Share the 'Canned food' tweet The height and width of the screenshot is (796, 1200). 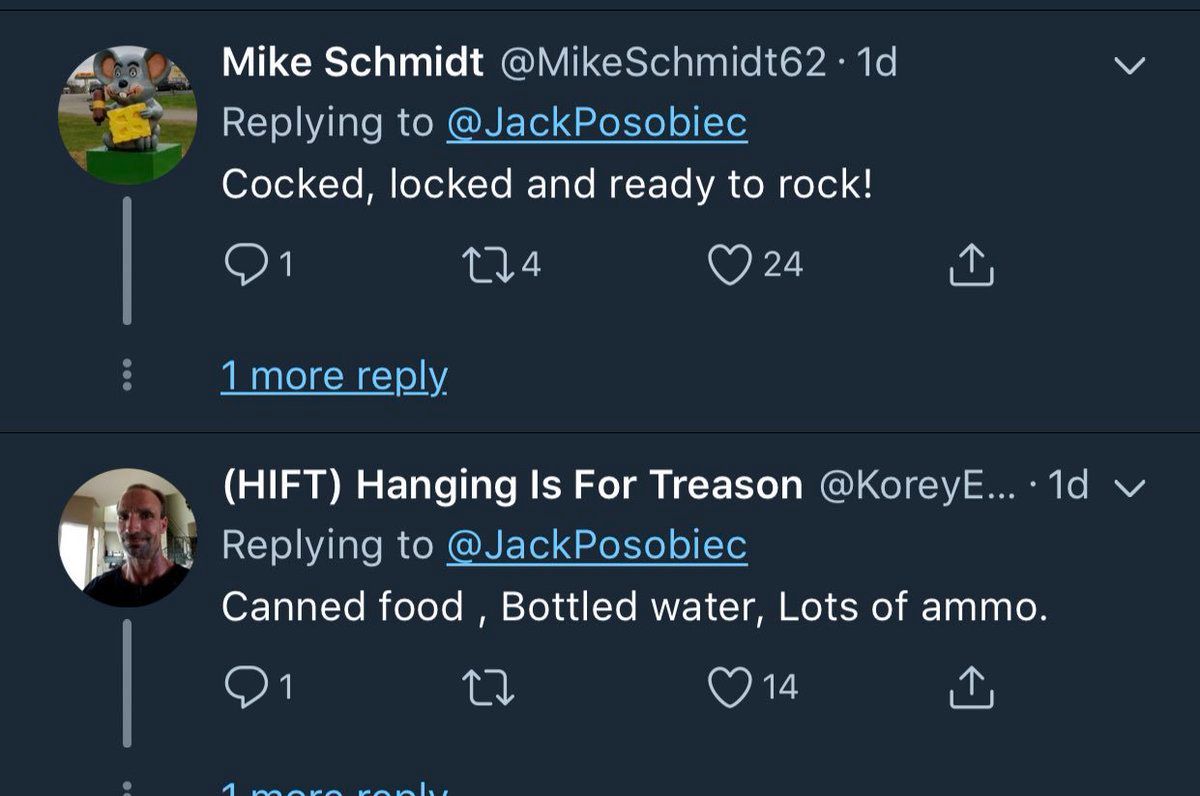[x=970, y=686]
